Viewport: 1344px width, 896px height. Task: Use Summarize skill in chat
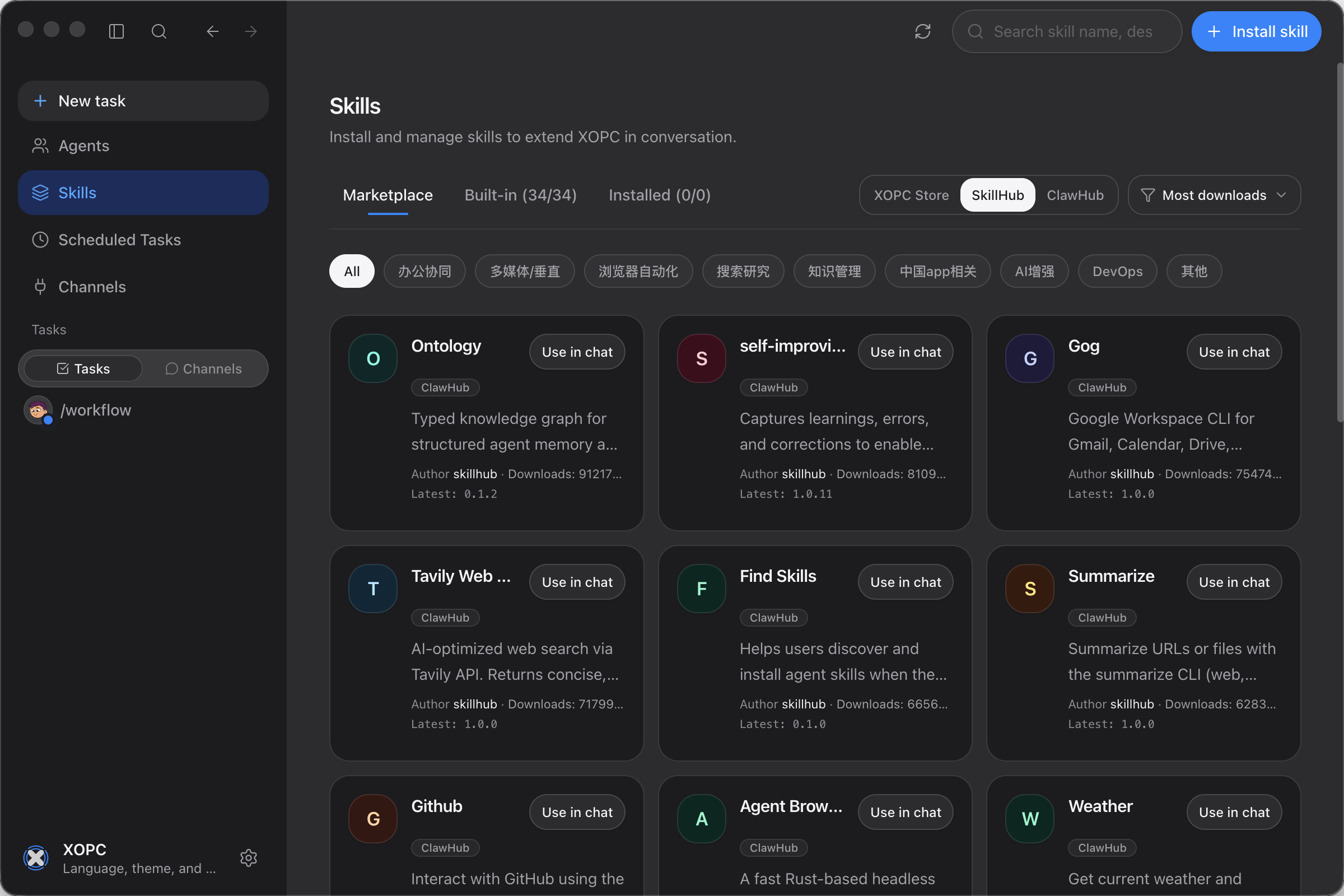click(x=1234, y=582)
